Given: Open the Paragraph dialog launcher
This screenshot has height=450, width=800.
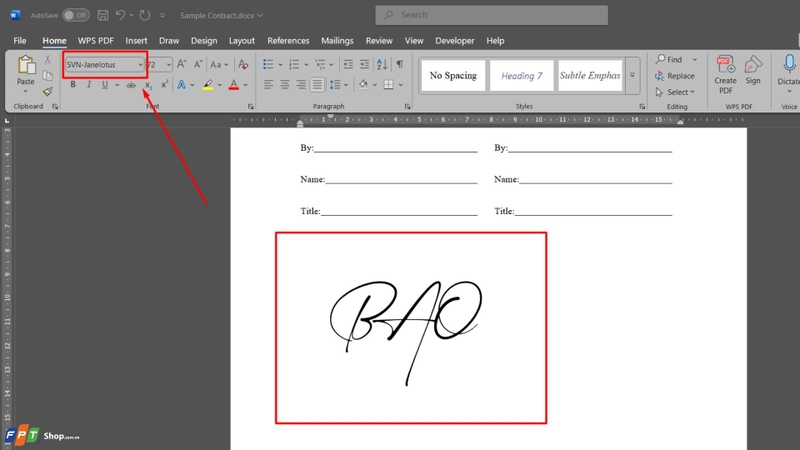Looking at the screenshot, I should 407,107.
